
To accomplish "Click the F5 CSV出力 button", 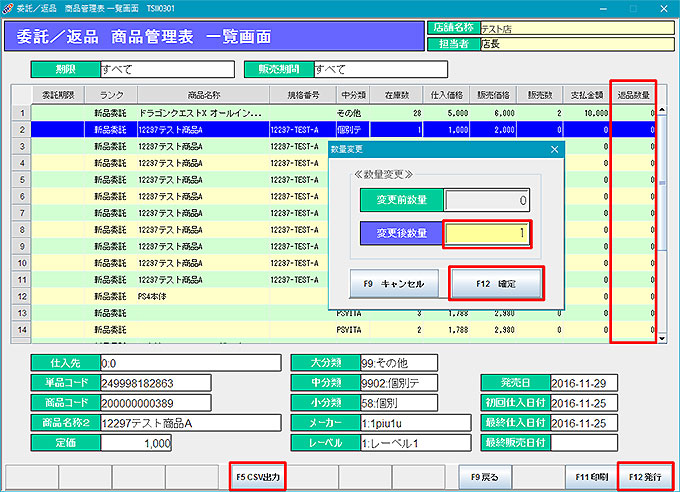I will [x=258, y=477].
